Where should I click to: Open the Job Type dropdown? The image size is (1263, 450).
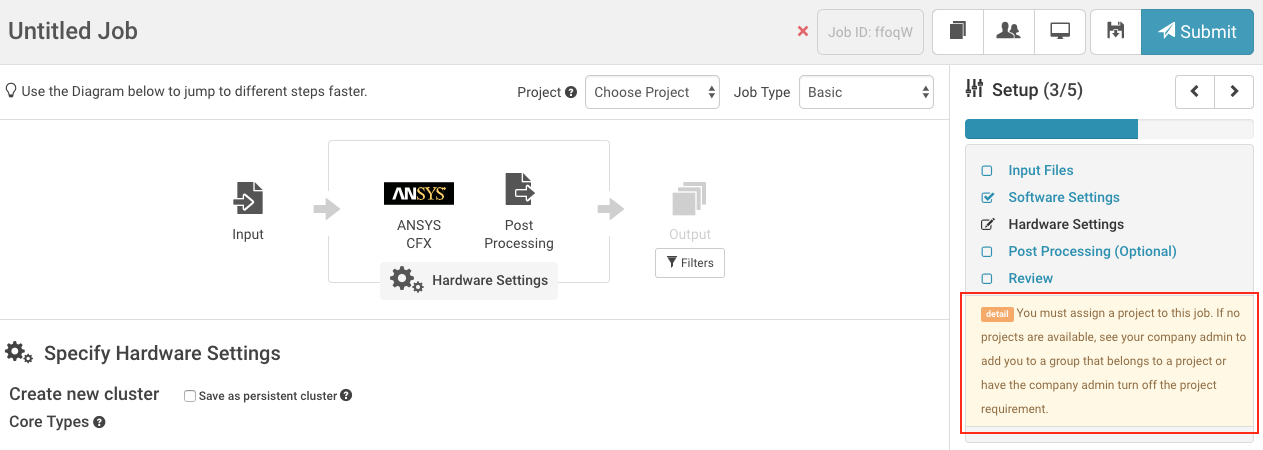866,92
